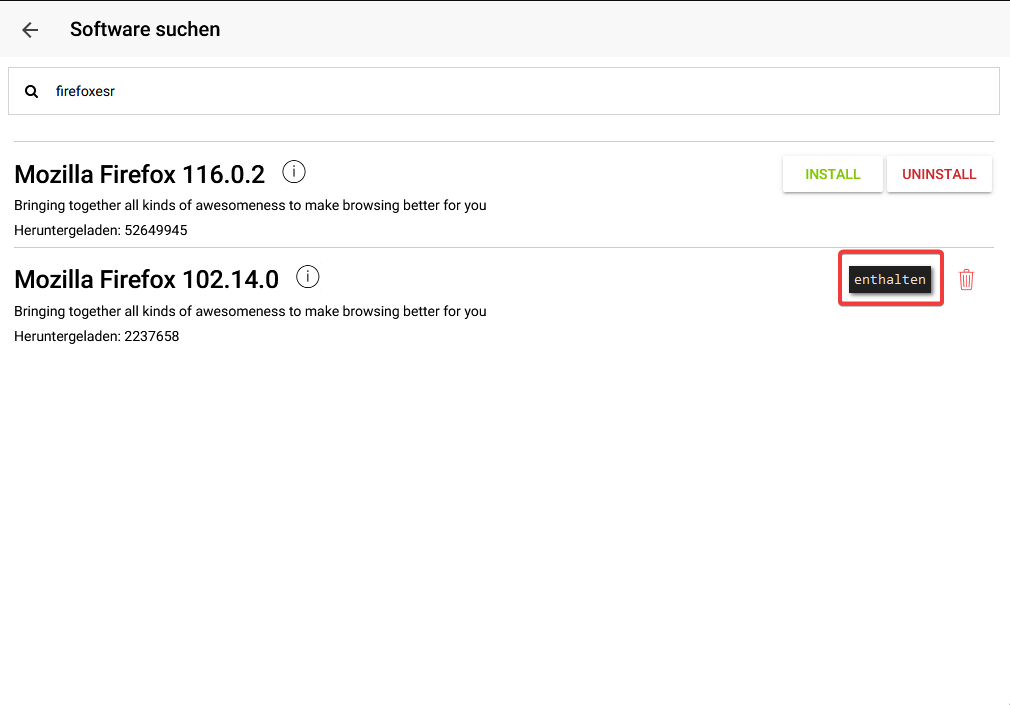Click the search magnifier icon
The height and width of the screenshot is (705, 1010).
pyautogui.click(x=32, y=92)
